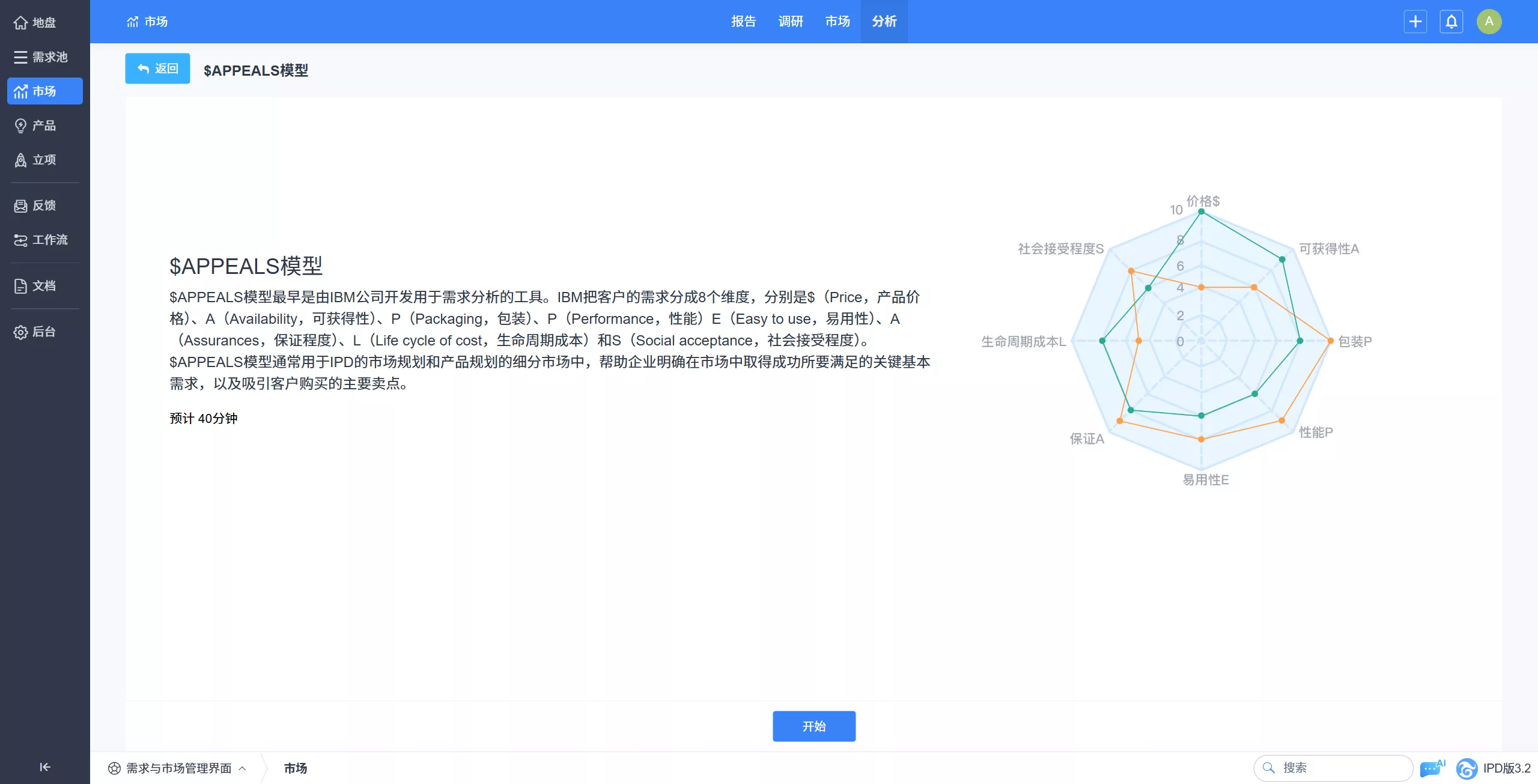This screenshot has height=784, width=1538.
Task: Click the $APPEALS模型 page title
Action: point(256,70)
